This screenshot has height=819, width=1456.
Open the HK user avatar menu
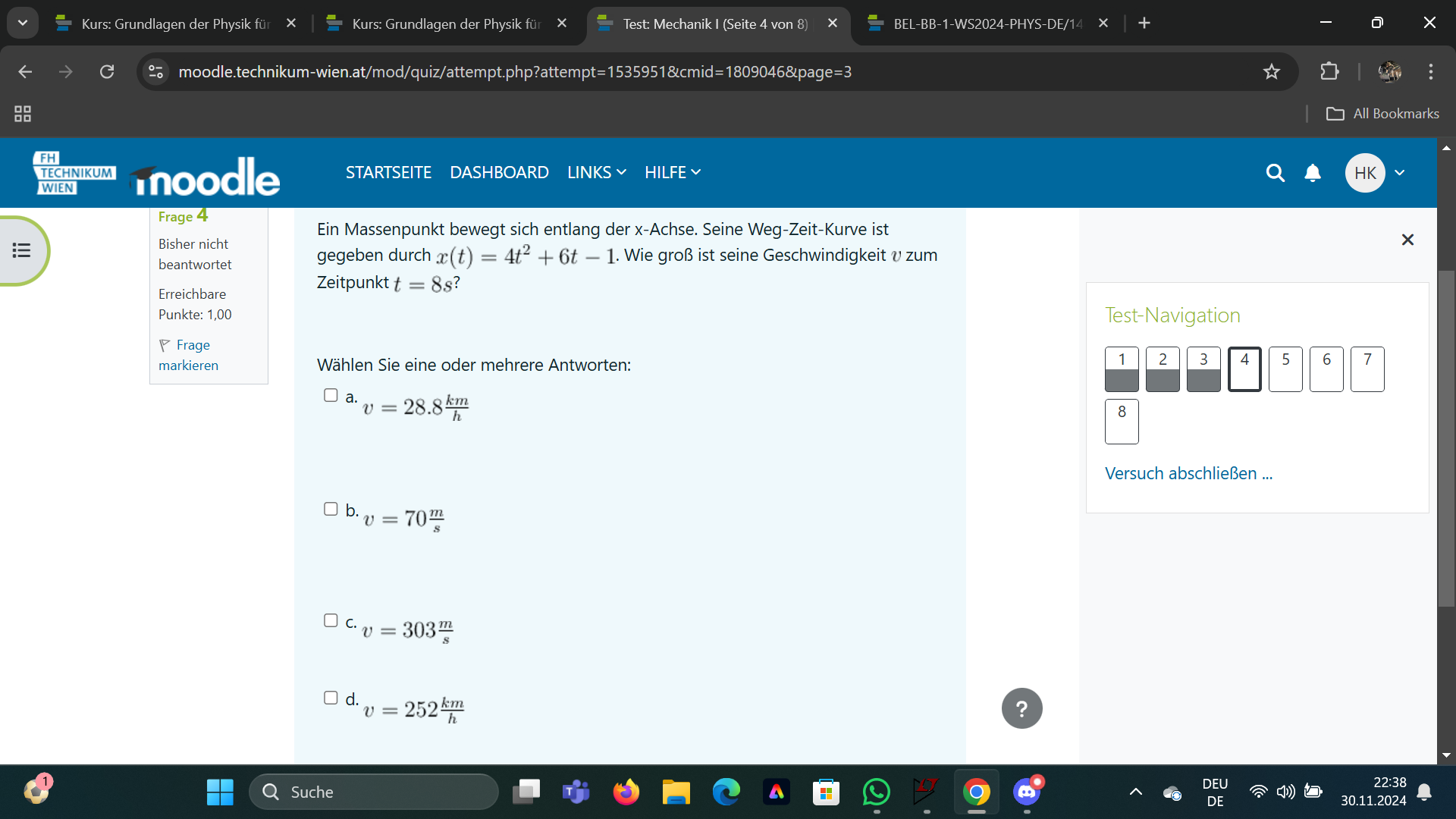click(x=1365, y=173)
